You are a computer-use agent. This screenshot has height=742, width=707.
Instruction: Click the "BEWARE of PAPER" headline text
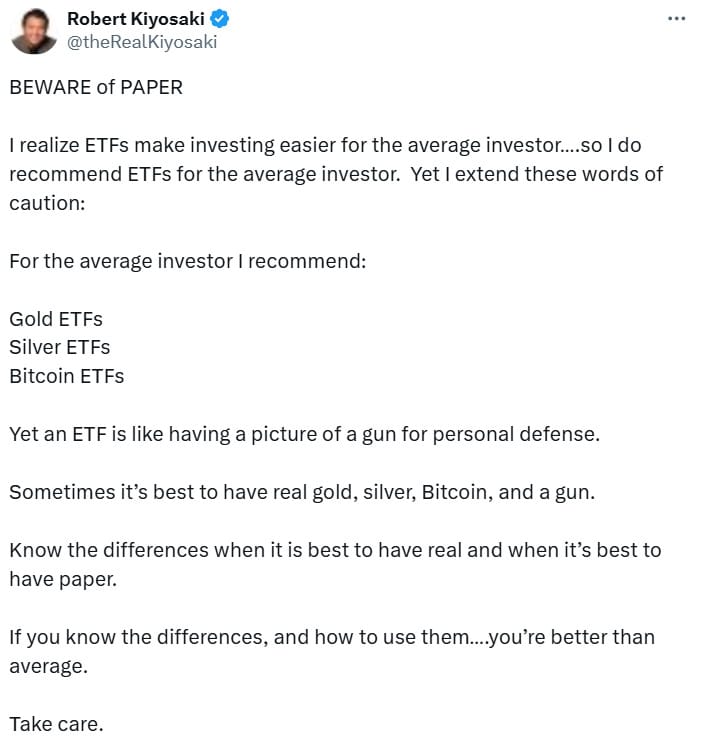pos(96,87)
